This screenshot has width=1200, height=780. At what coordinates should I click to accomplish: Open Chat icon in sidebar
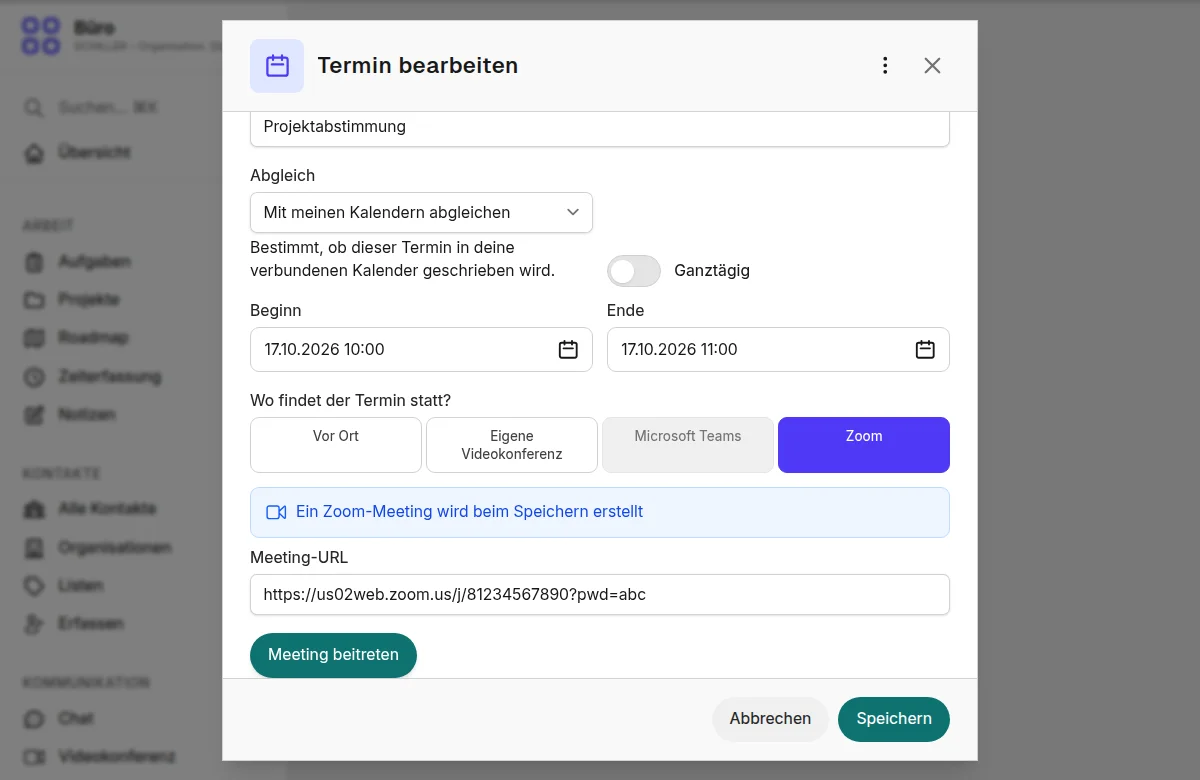[x=34, y=718]
